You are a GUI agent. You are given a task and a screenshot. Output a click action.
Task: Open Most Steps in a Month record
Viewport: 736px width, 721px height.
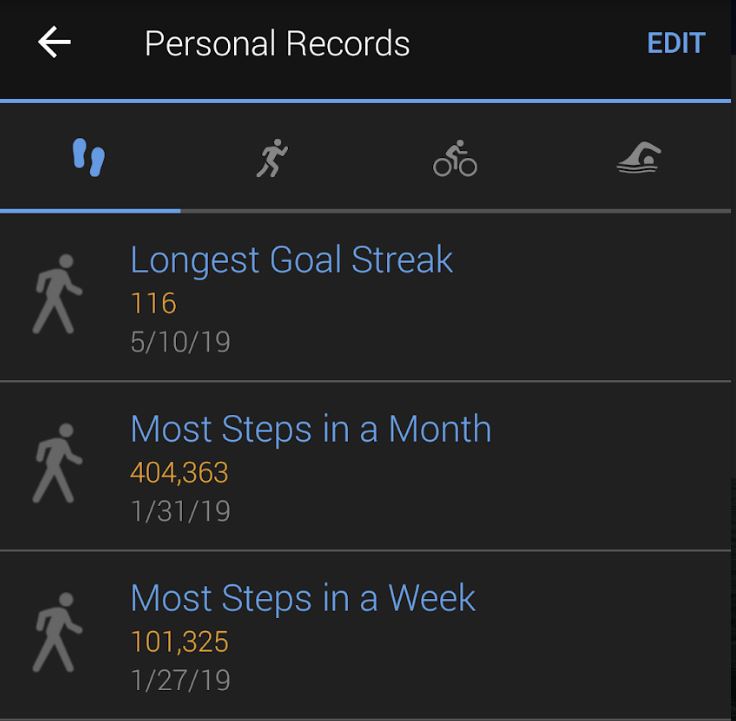tap(366, 466)
